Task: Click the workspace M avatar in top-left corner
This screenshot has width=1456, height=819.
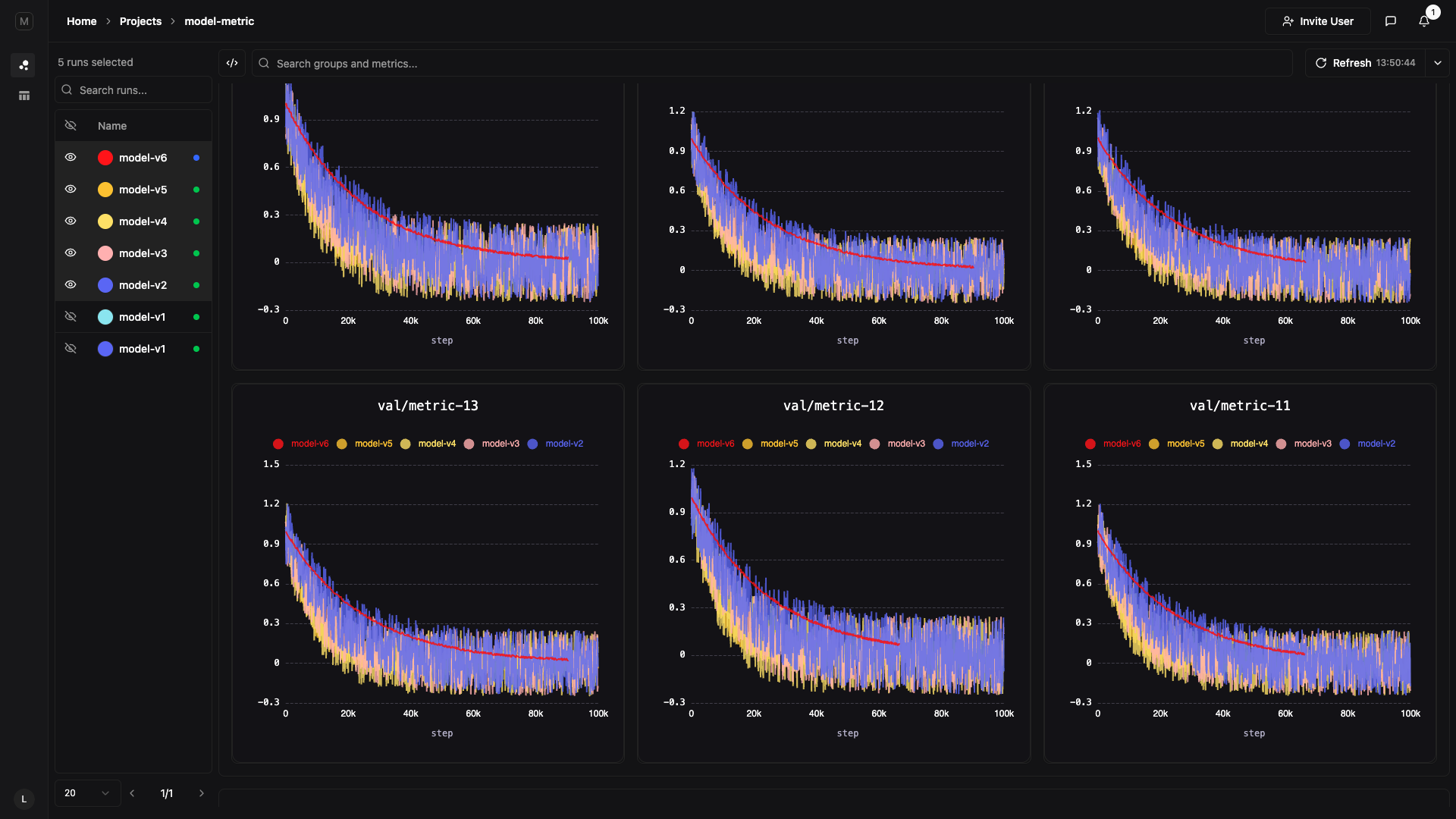Action: [x=24, y=20]
